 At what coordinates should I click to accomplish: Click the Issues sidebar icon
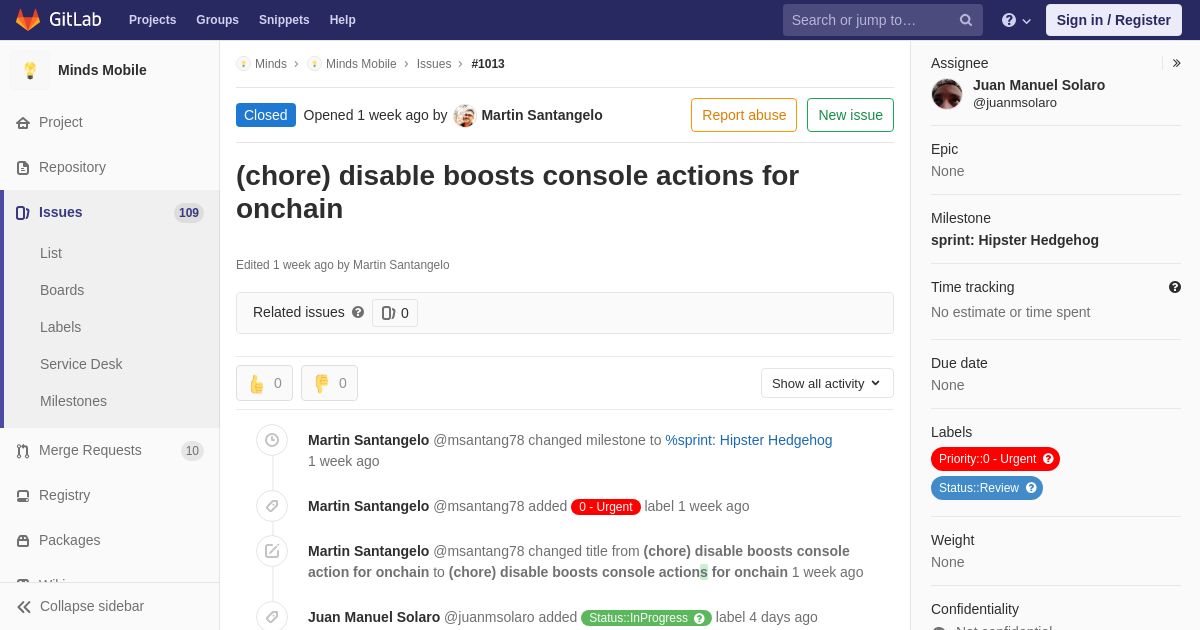[23, 213]
